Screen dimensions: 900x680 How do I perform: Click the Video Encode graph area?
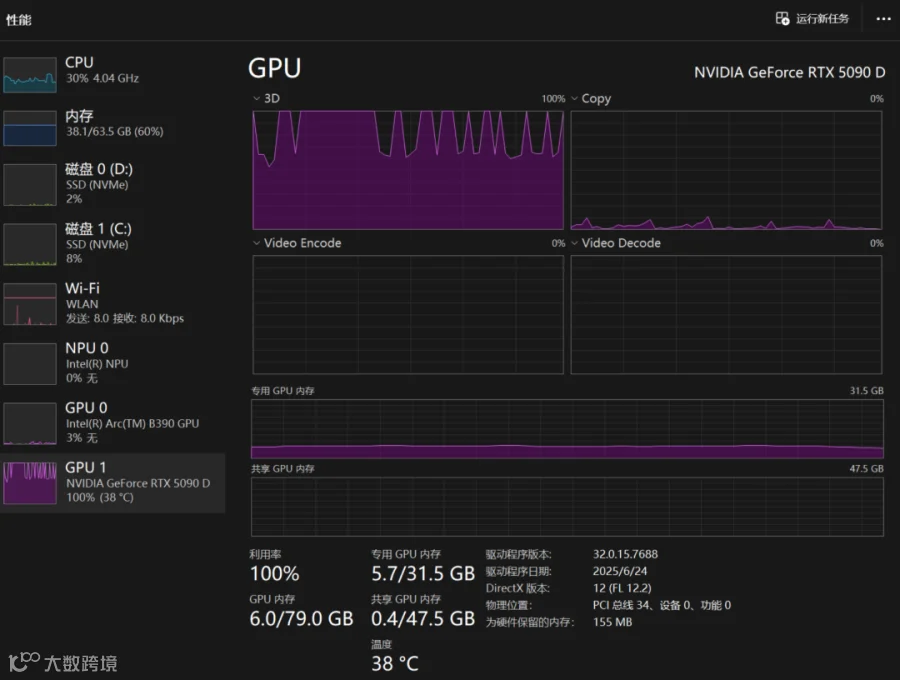pos(408,314)
